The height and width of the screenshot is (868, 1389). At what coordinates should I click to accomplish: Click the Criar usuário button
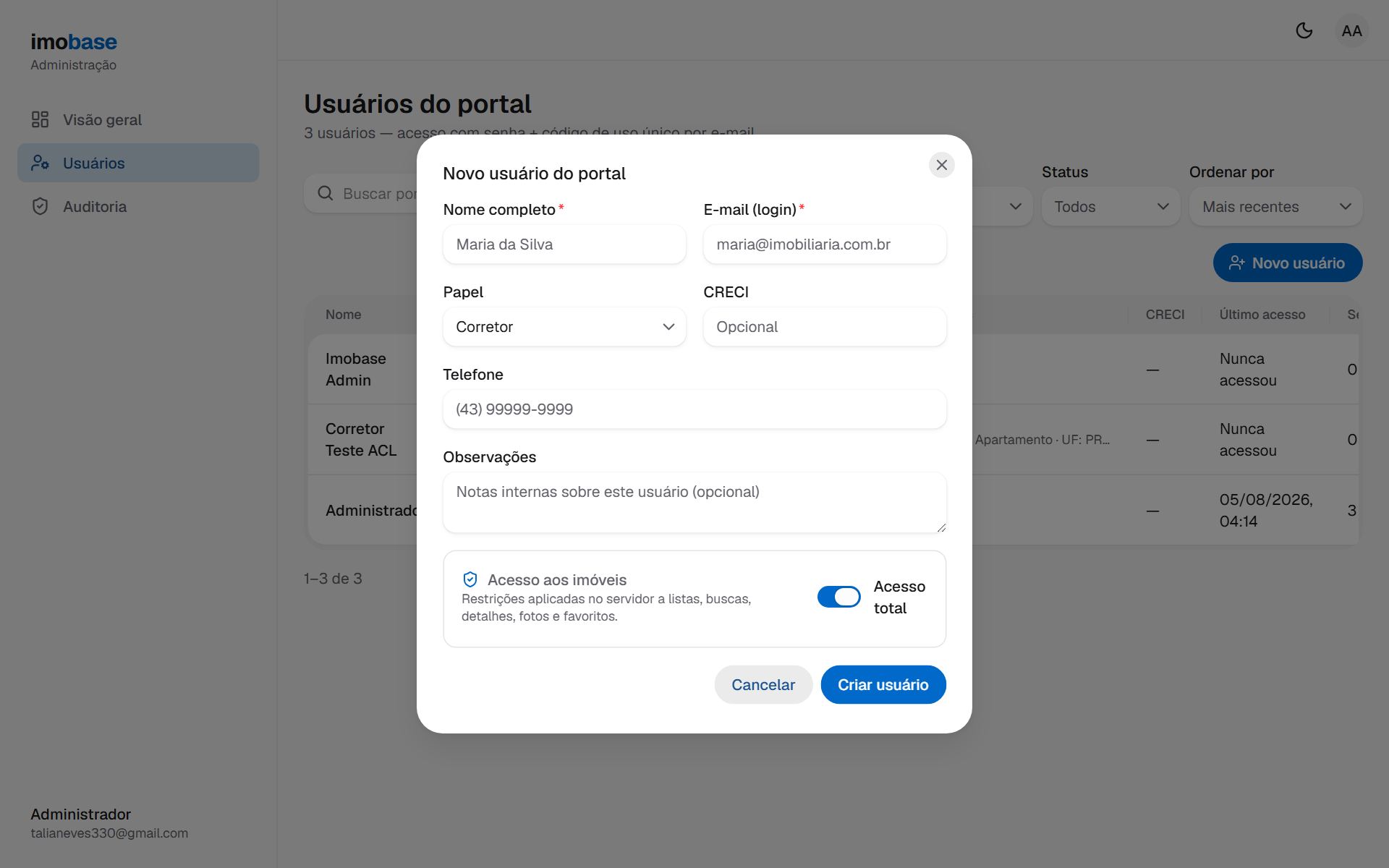point(883,684)
